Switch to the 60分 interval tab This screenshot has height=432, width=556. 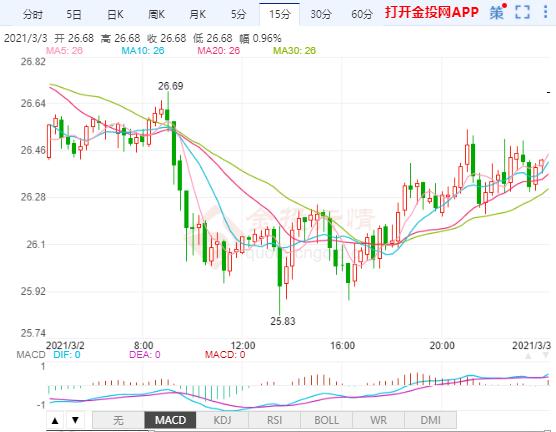coord(362,15)
